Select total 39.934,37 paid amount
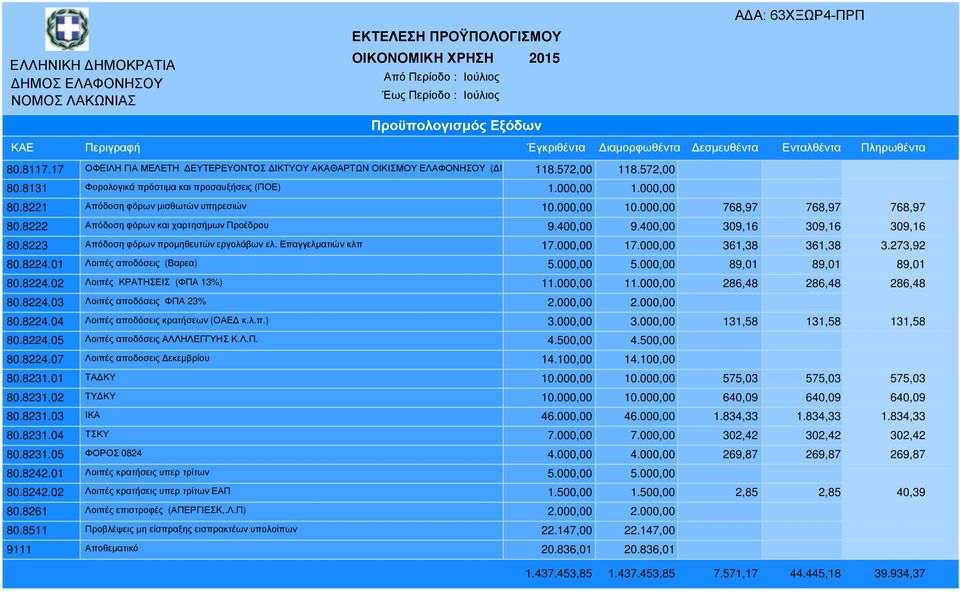960x593 pixels. (900, 574)
